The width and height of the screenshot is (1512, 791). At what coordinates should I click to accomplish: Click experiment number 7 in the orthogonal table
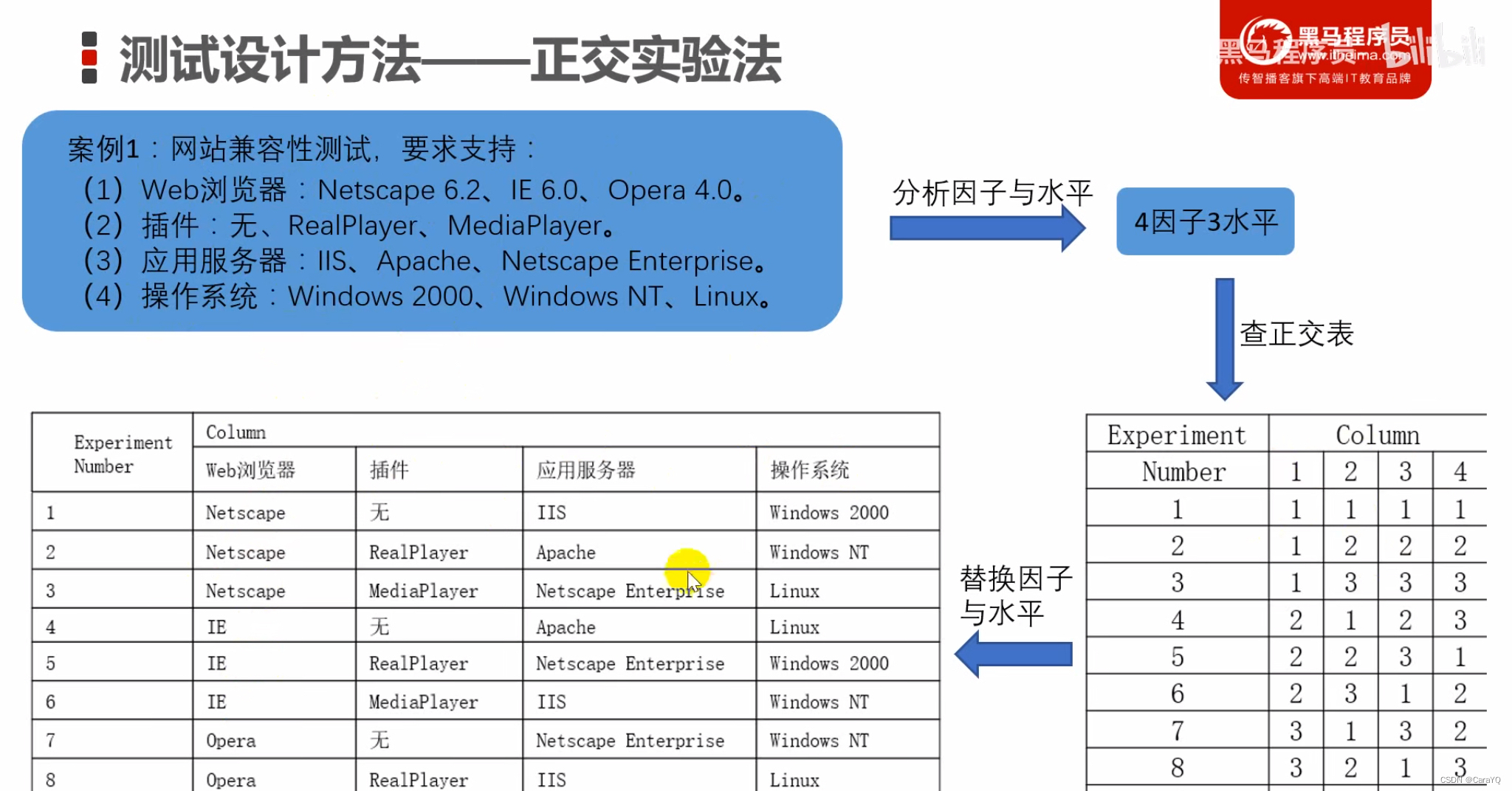click(x=1177, y=730)
